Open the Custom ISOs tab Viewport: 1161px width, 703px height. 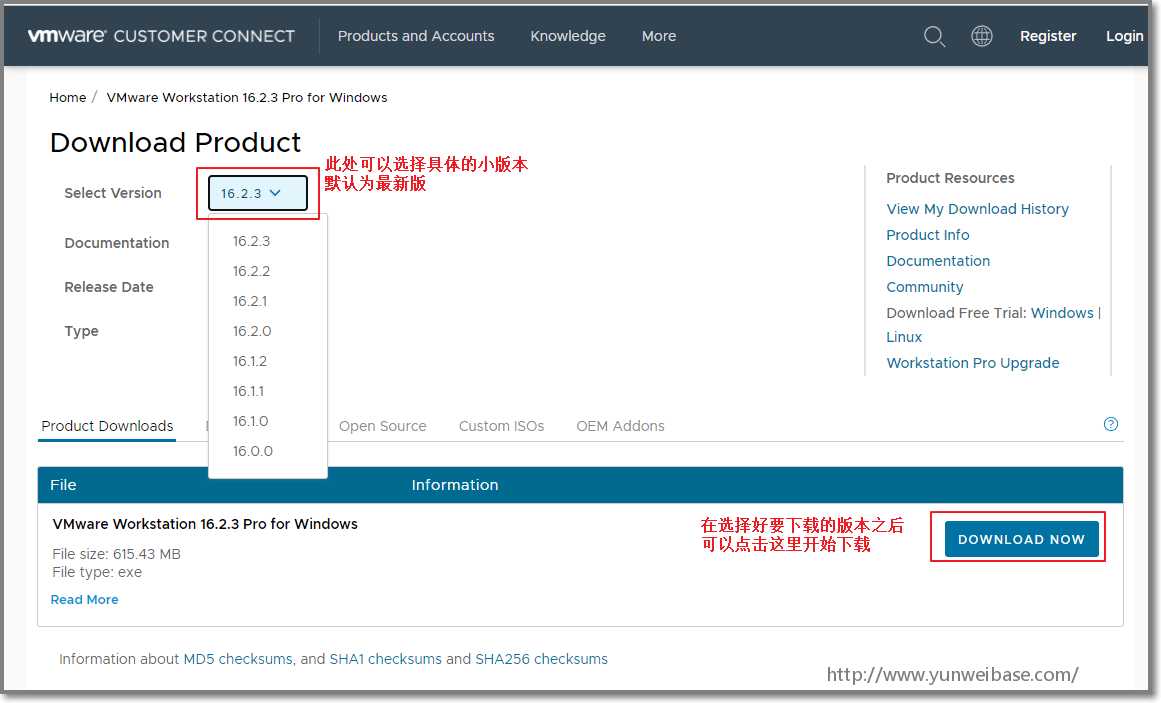click(501, 426)
